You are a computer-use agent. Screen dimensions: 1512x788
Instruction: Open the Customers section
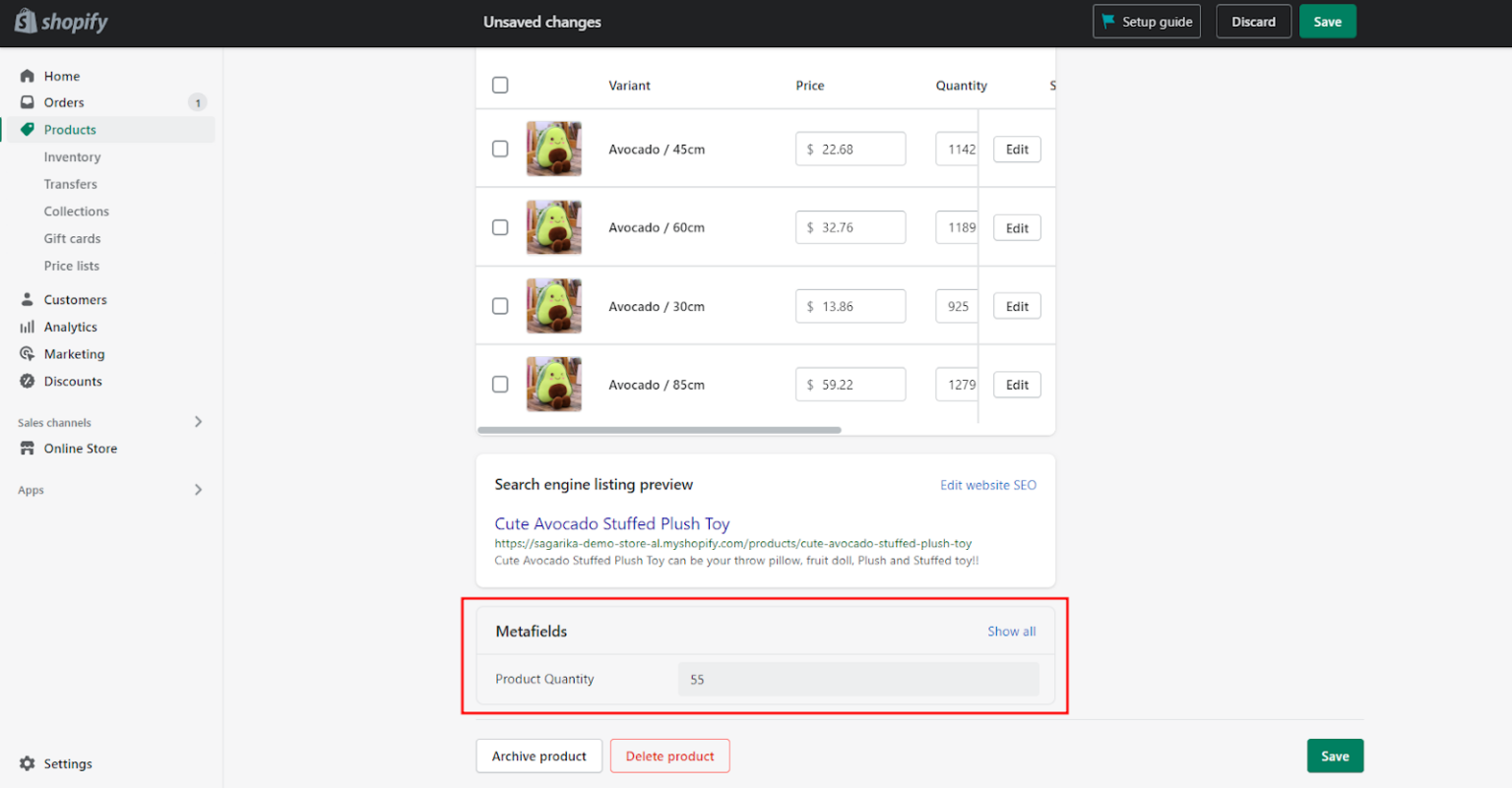click(75, 299)
